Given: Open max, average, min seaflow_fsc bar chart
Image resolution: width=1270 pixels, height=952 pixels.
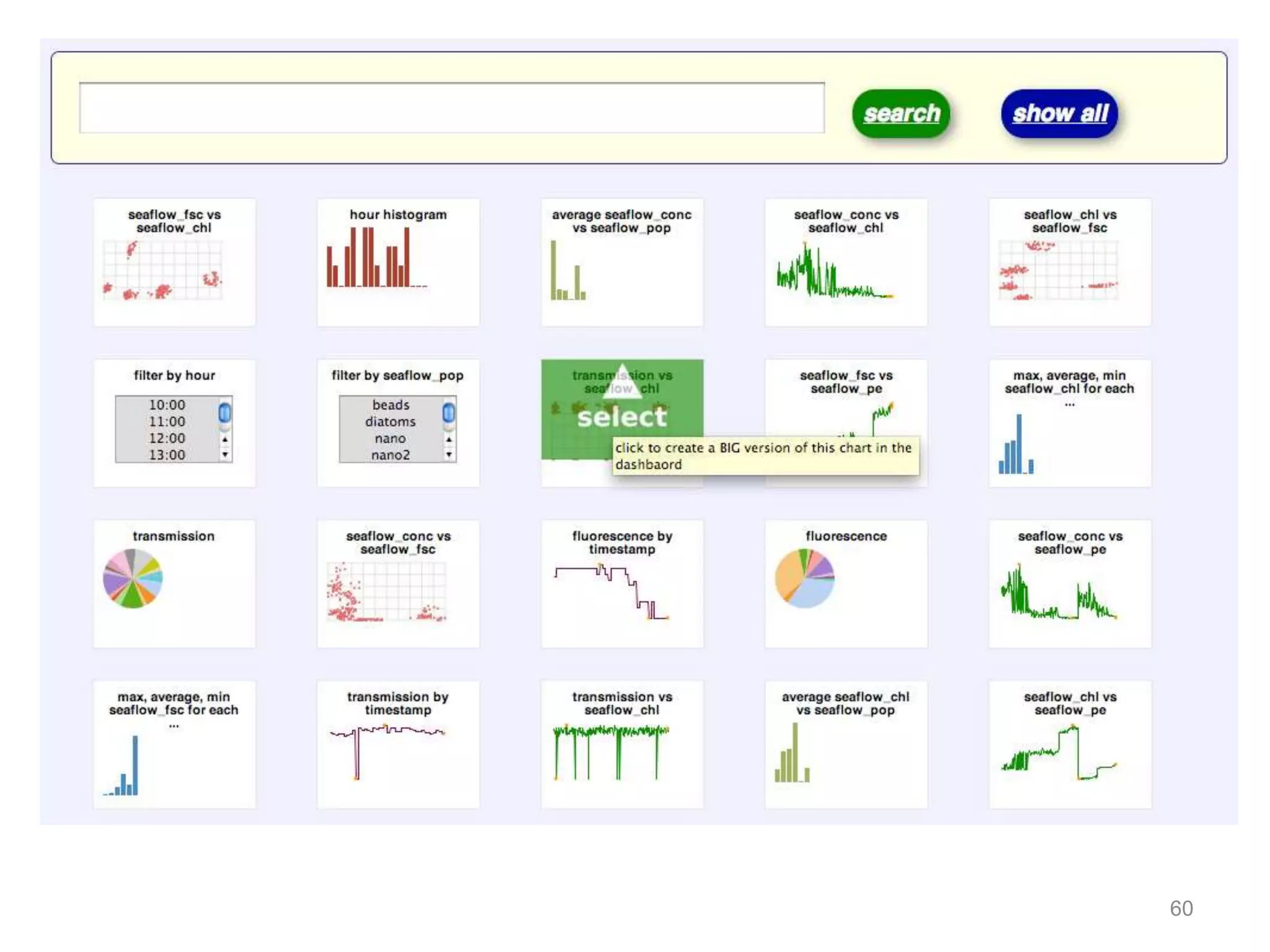Looking at the screenshot, I should coord(174,744).
